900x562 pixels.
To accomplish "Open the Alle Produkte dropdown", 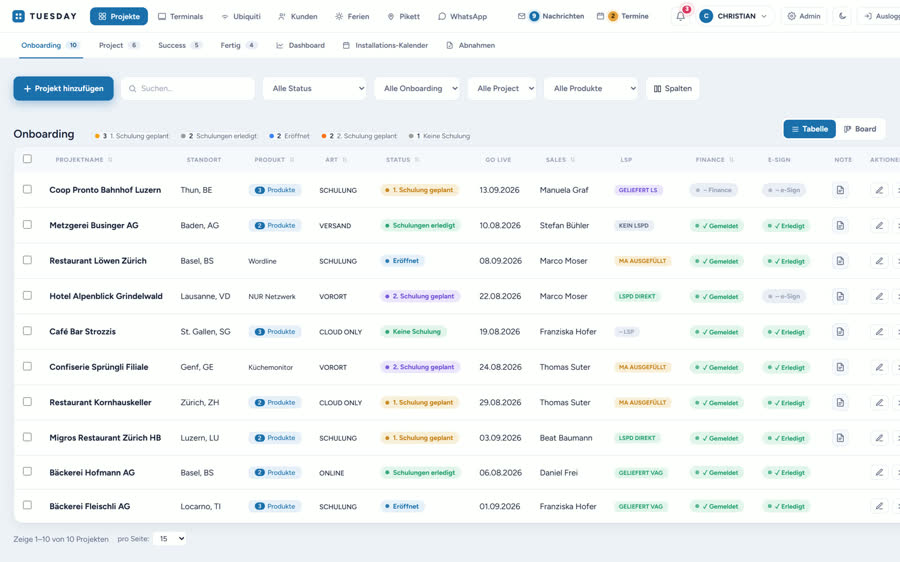I will click(x=591, y=88).
